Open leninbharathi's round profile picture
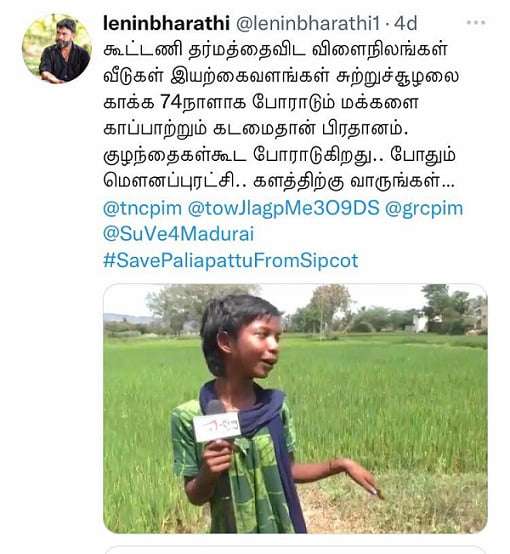The image size is (510, 554). point(57,48)
